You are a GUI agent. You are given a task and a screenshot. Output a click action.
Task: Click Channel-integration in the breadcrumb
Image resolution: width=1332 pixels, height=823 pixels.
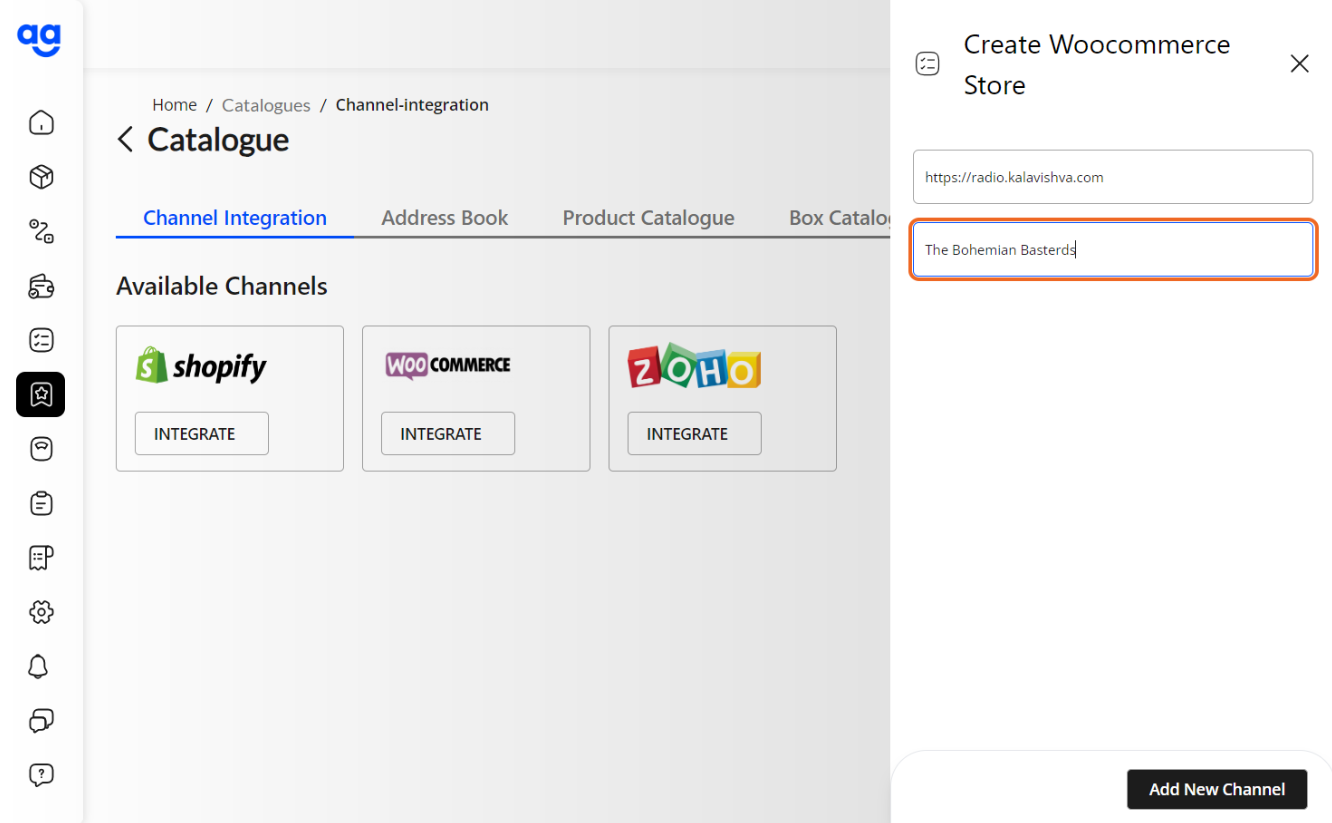[x=412, y=105]
